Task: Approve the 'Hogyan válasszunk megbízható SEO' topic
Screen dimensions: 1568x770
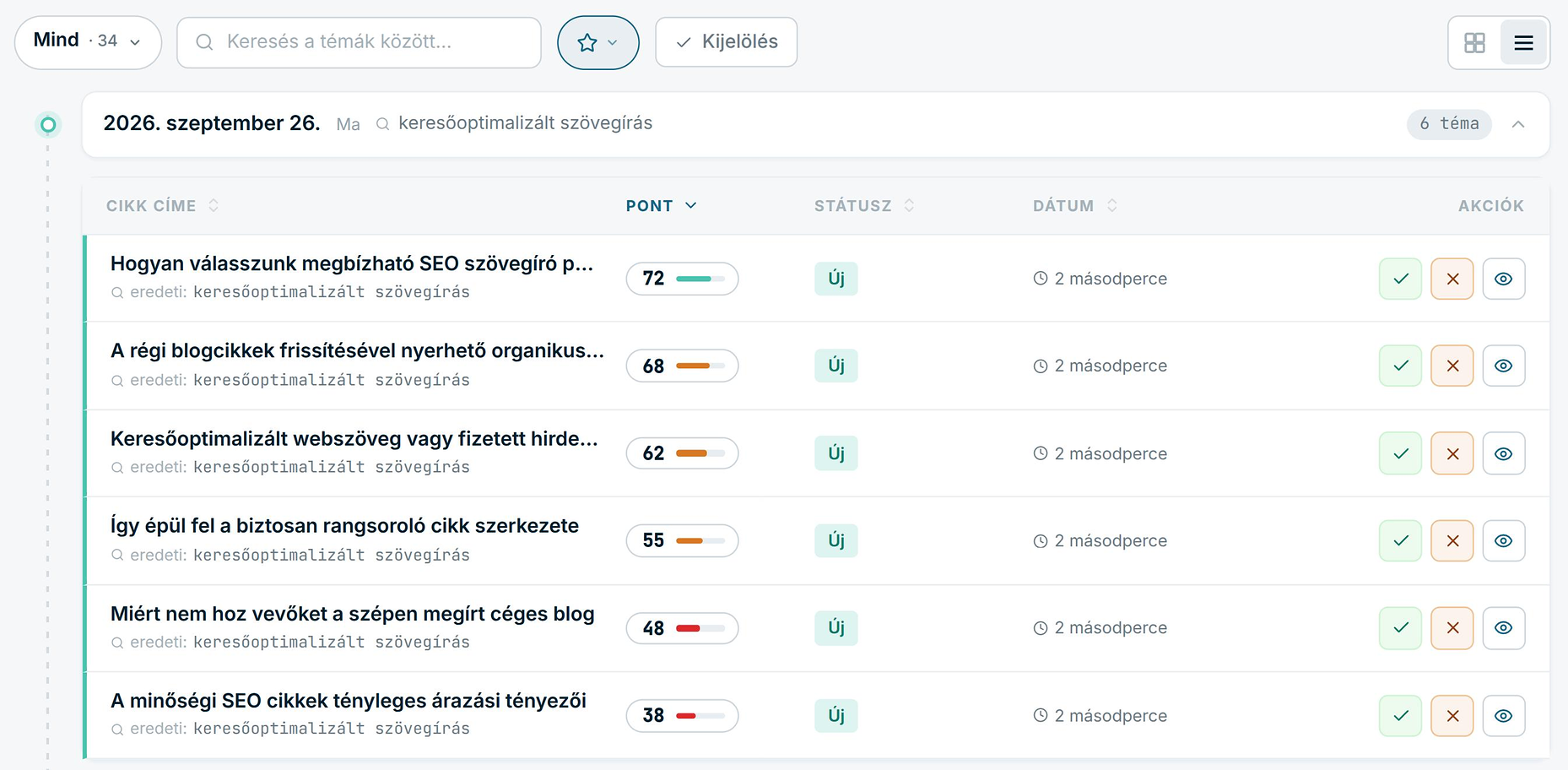Action: point(1400,279)
